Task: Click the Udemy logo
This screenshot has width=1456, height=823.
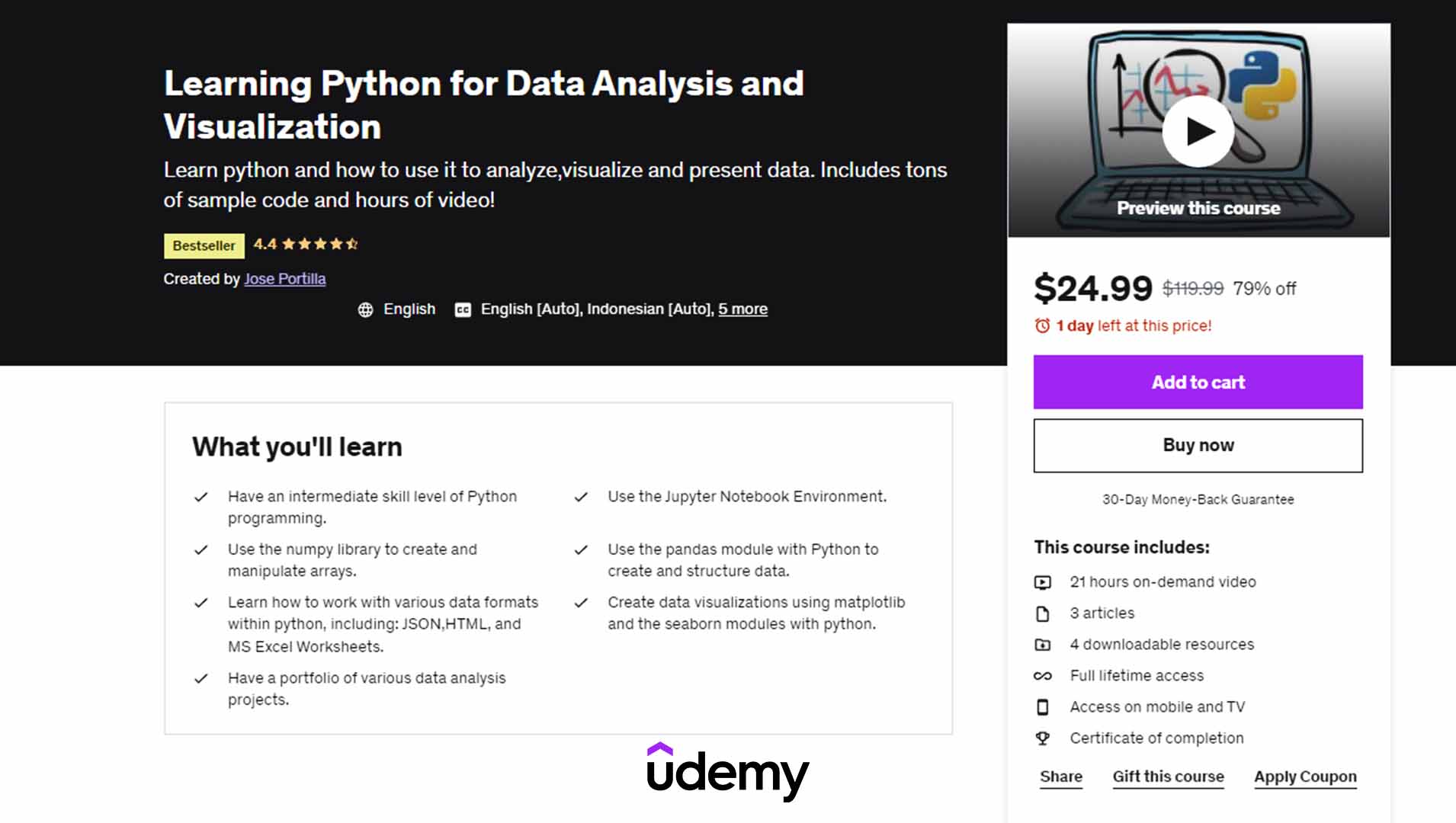Action: coord(727,771)
